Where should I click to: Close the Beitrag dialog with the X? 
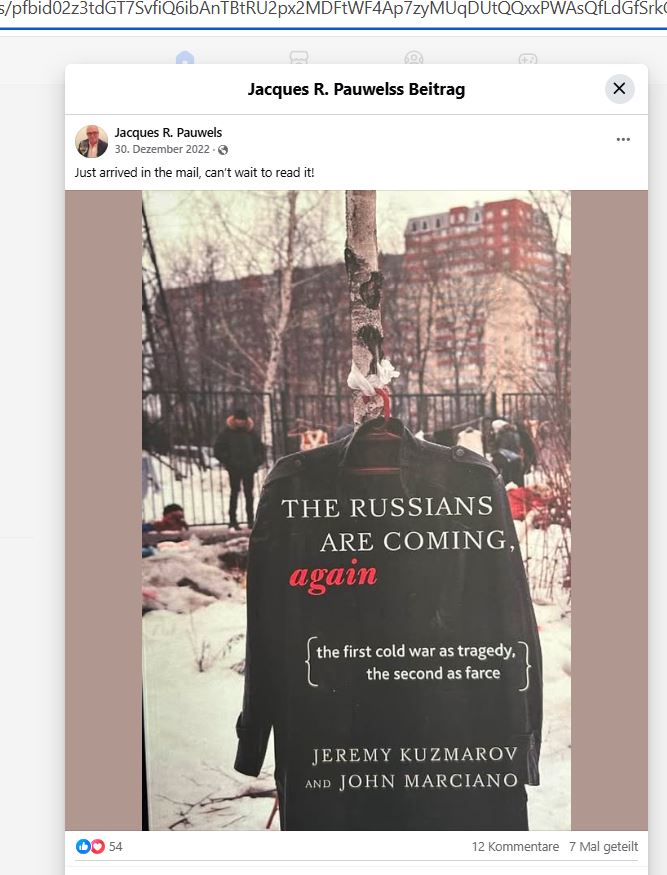click(x=620, y=89)
